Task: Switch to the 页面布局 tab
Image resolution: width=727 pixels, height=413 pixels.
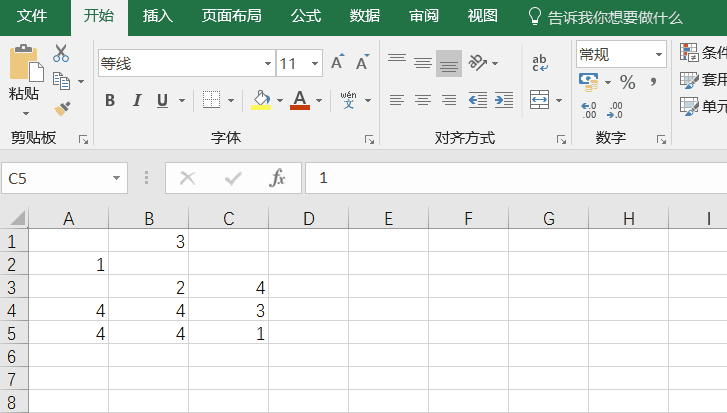Action: coord(231,16)
